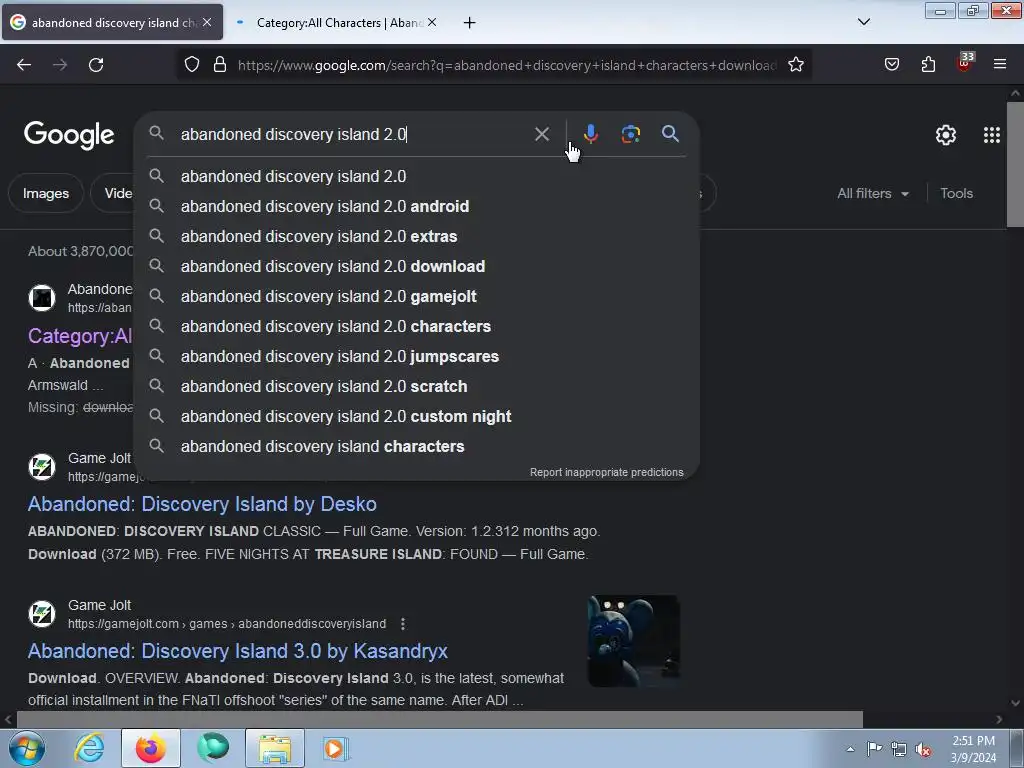Open 'Abandoned: Discovery Island 3.0 by Kasandryx'

[238, 651]
